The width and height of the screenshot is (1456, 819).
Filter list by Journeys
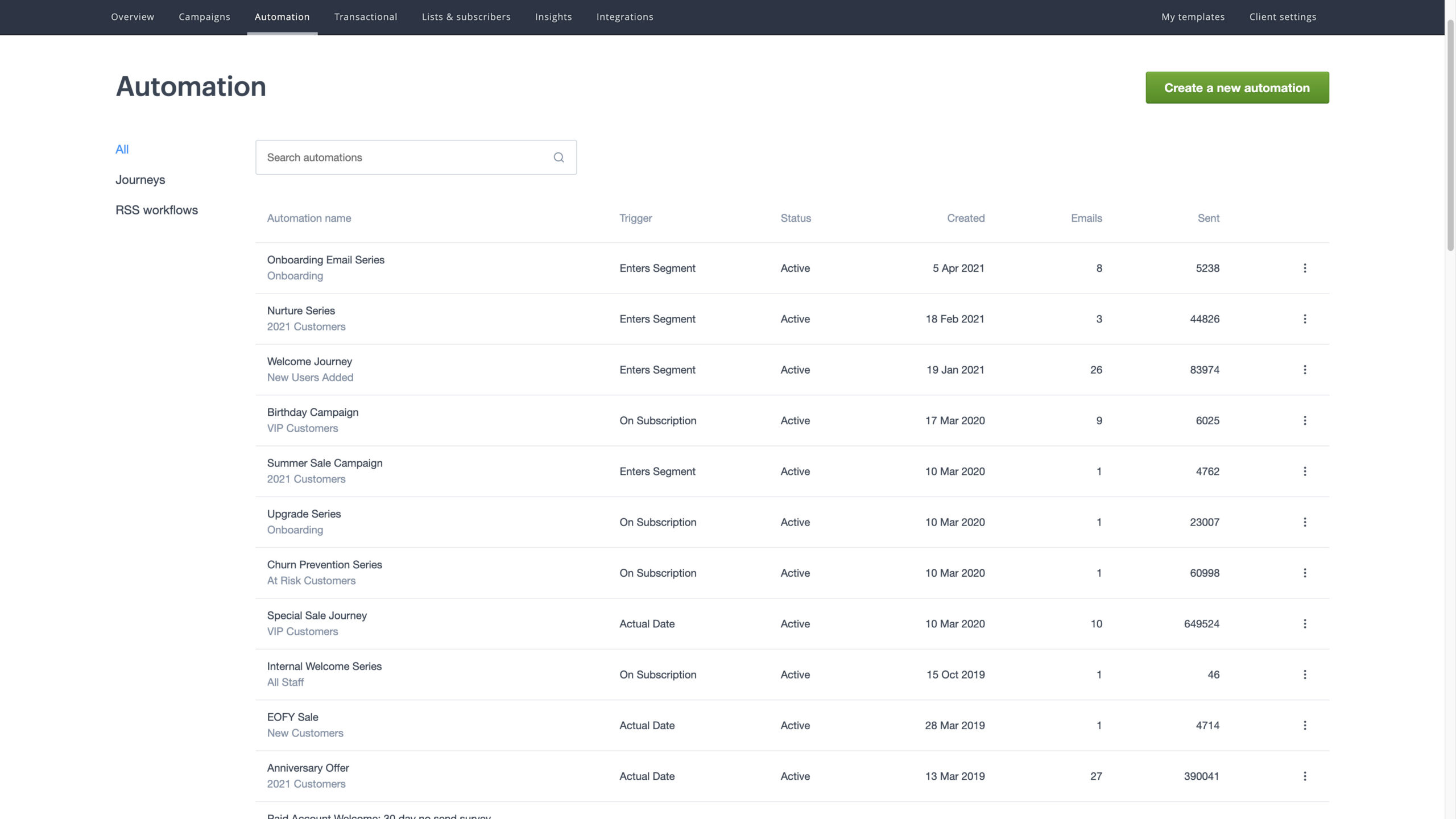pos(140,180)
